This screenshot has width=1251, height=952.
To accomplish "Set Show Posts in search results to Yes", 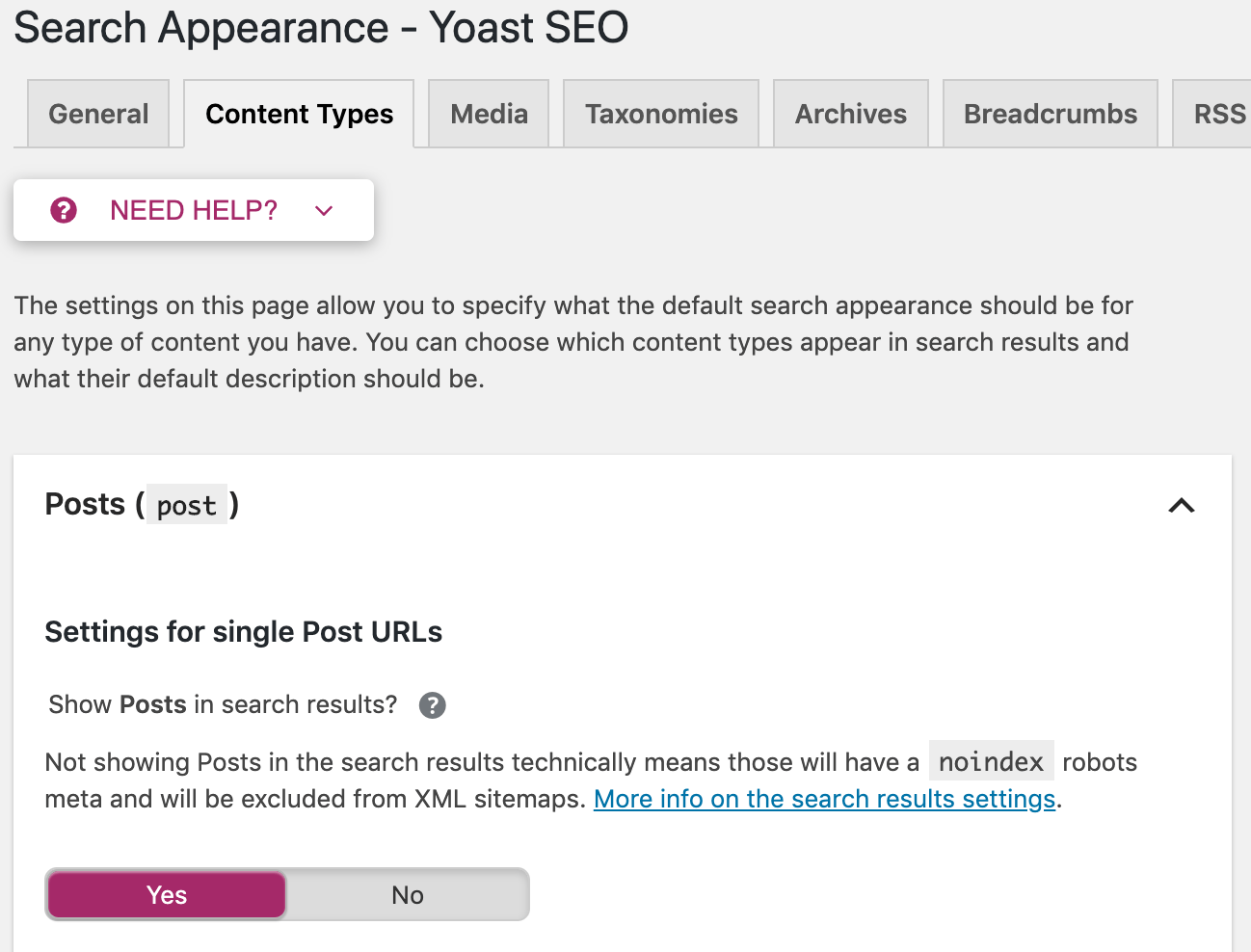I will point(167,895).
